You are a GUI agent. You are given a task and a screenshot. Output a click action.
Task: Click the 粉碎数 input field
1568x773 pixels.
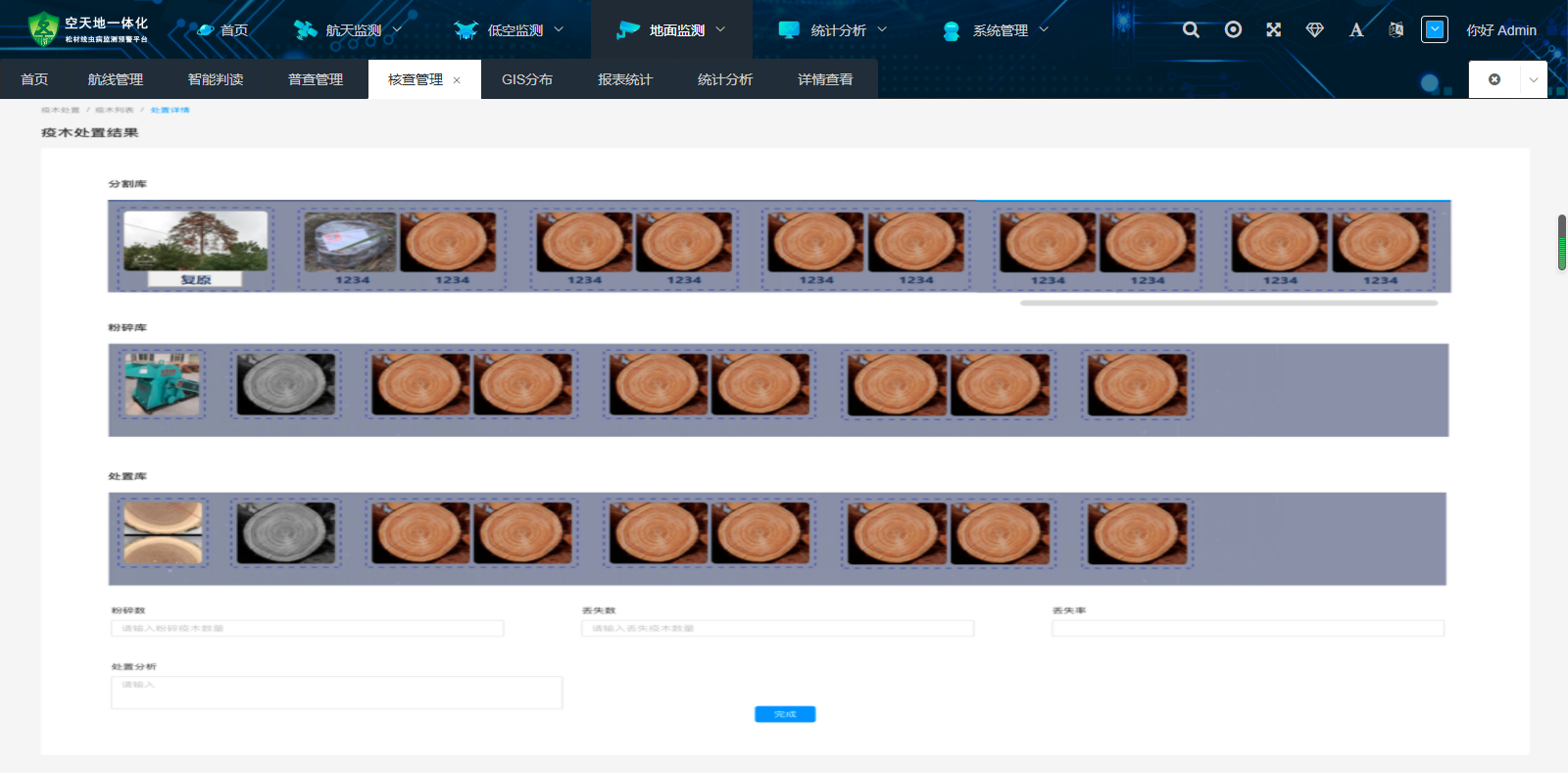tap(308, 628)
